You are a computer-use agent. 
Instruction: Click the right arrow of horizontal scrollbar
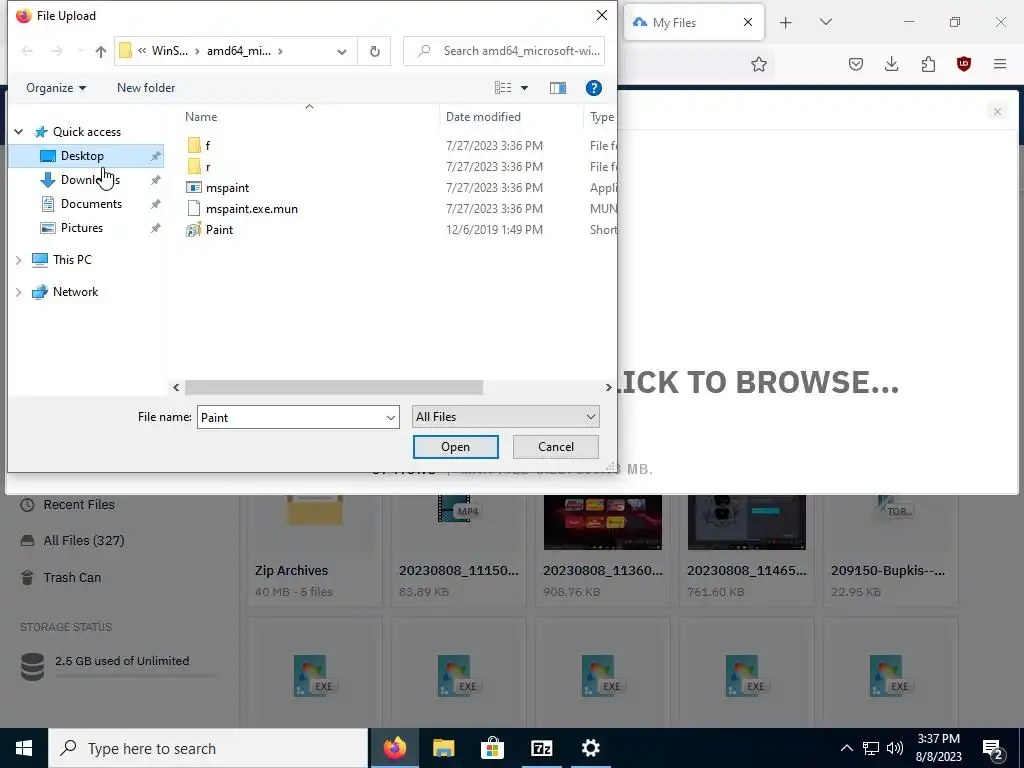(608, 387)
